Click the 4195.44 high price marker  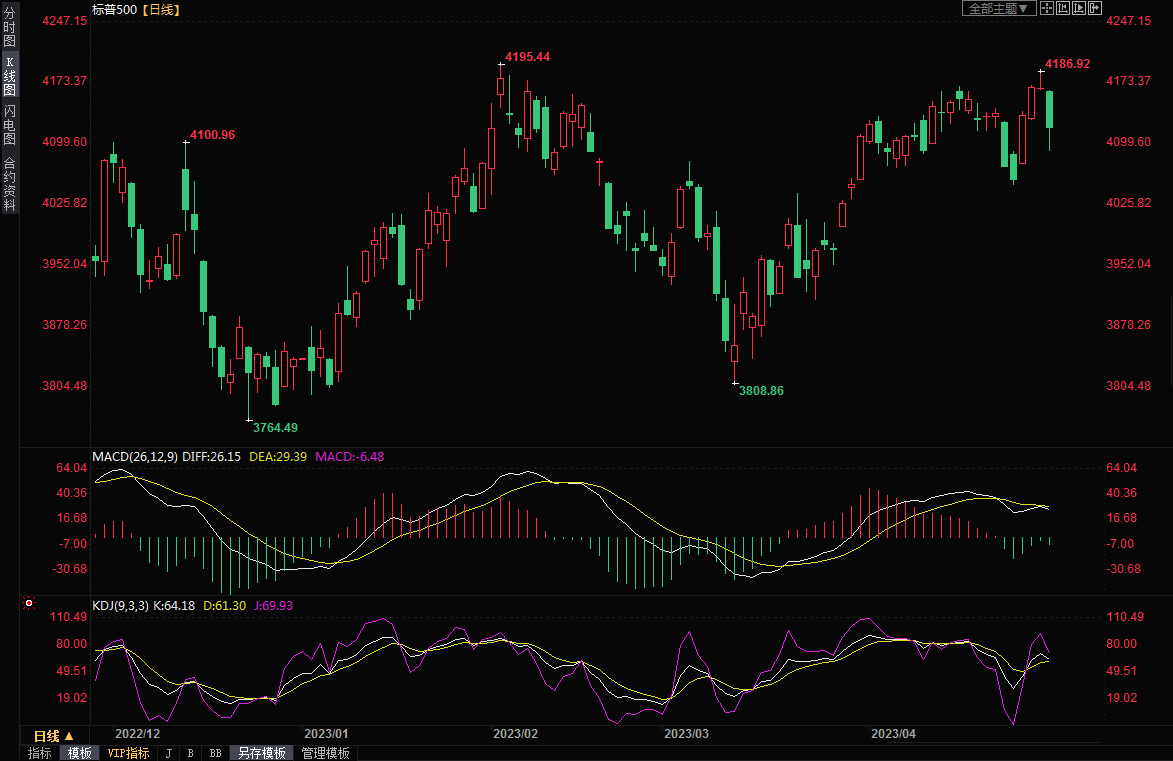528,57
